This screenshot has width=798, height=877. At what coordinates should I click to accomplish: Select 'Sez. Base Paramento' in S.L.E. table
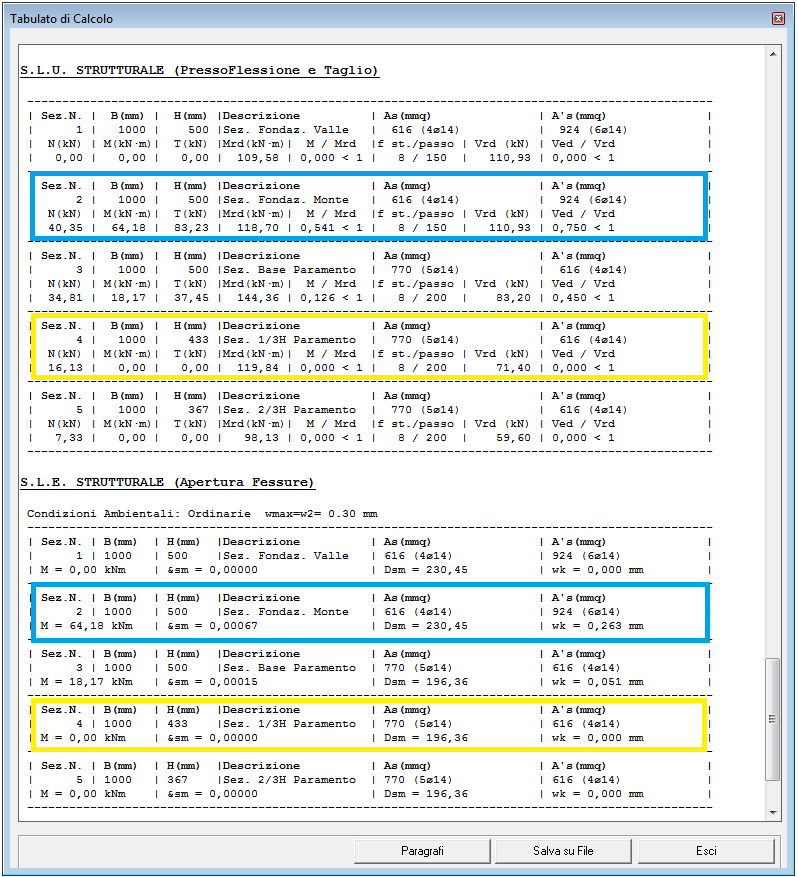point(290,668)
